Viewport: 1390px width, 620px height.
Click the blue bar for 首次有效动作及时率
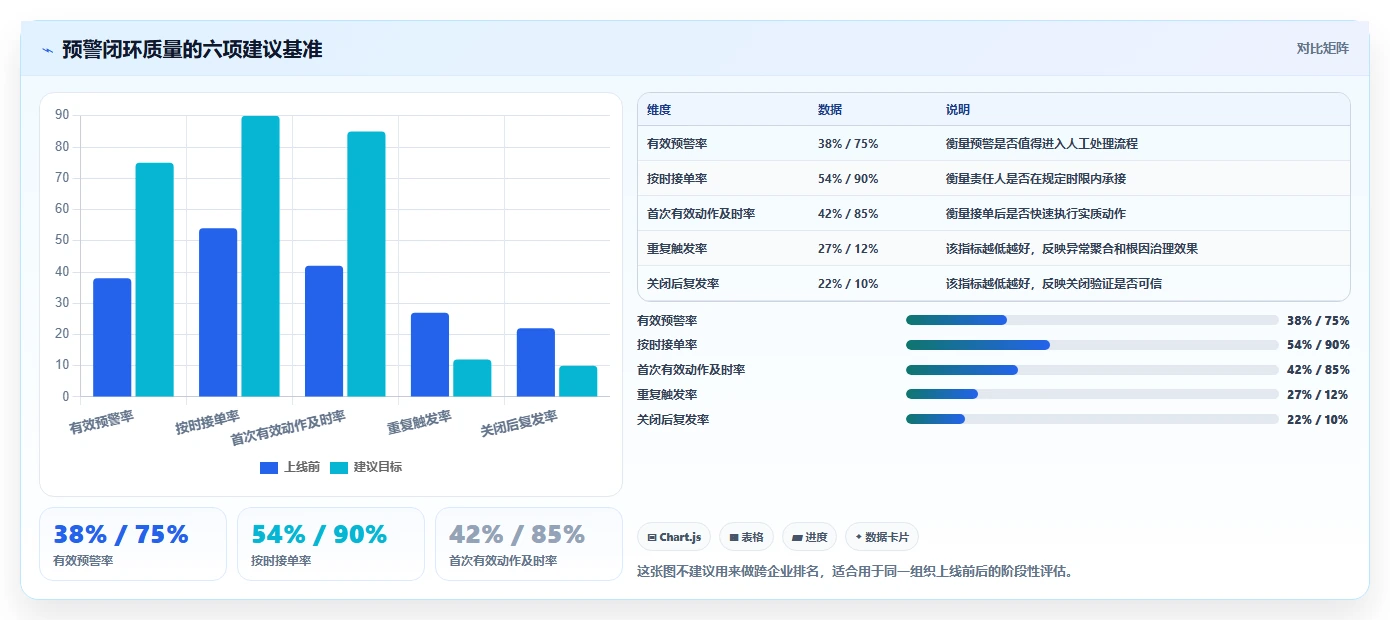click(324, 332)
